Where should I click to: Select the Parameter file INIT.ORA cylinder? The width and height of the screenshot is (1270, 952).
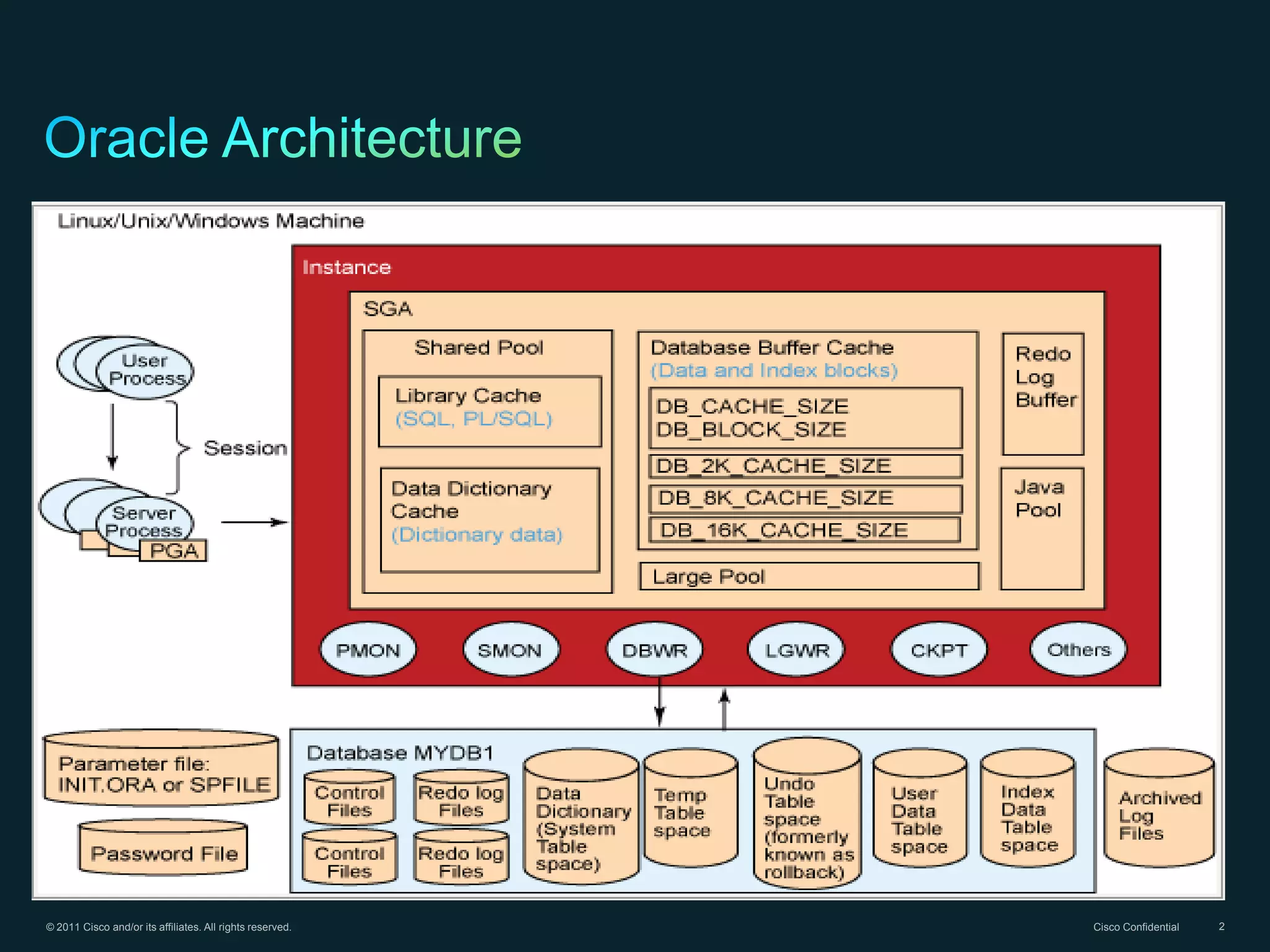tap(161, 769)
